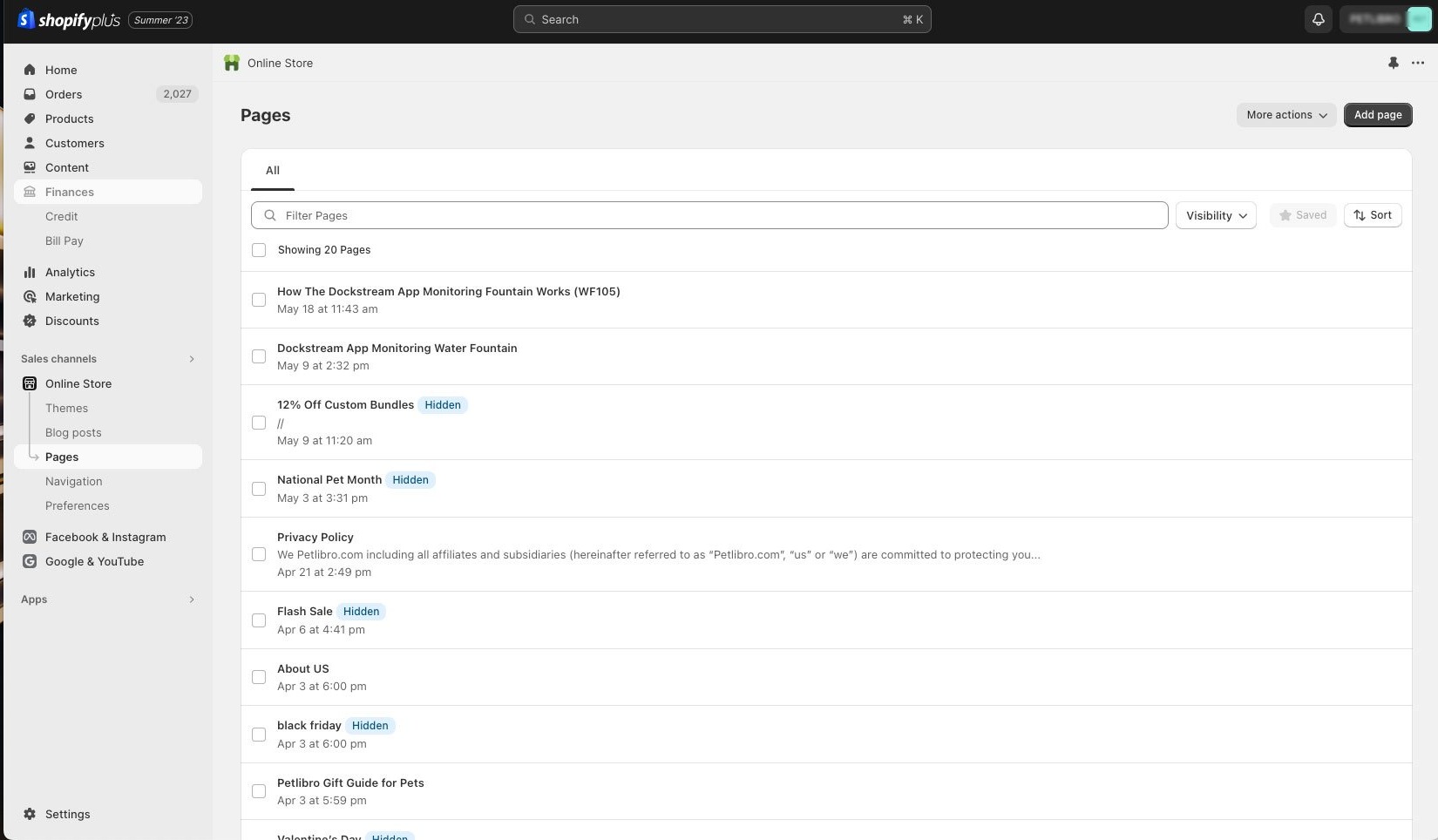Image resolution: width=1438 pixels, height=840 pixels.
Task: Go to Themes in Online Store
Action: coord(66,408)
